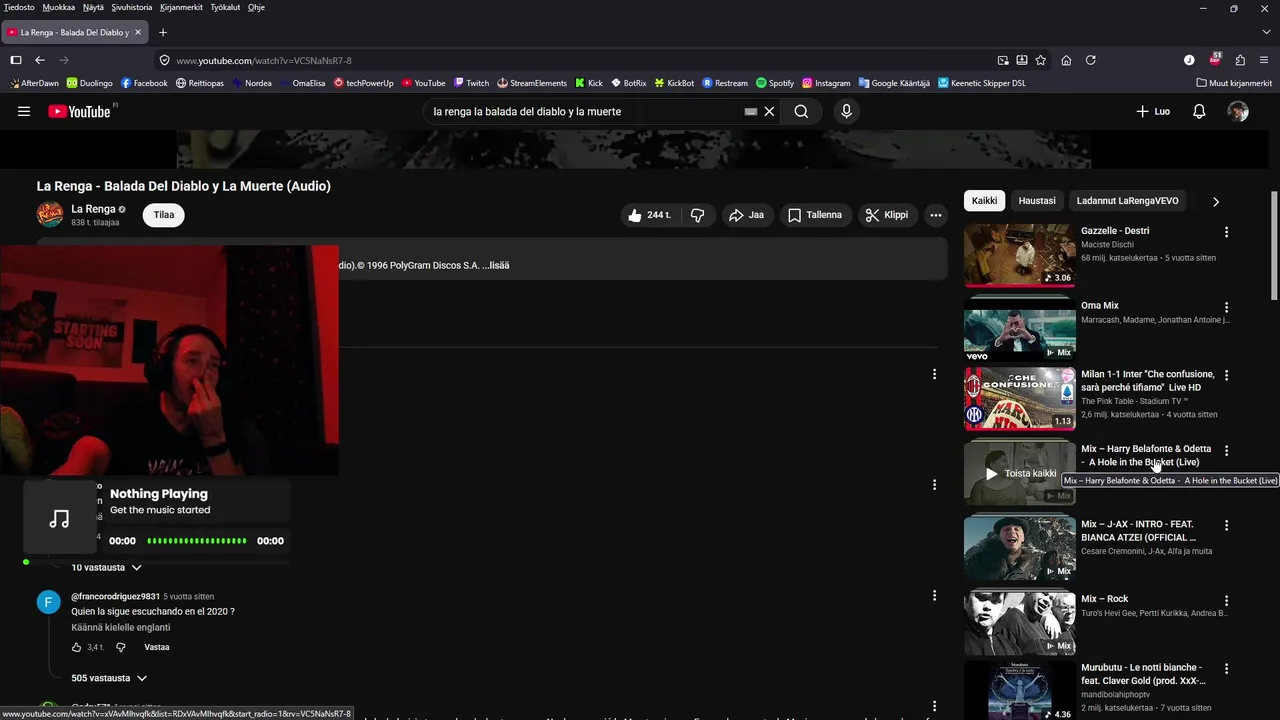The height and width of the screenshot is (720, 1280).
Task: Subscribe with the Tilaa button
Action: (x=164, y=215)
